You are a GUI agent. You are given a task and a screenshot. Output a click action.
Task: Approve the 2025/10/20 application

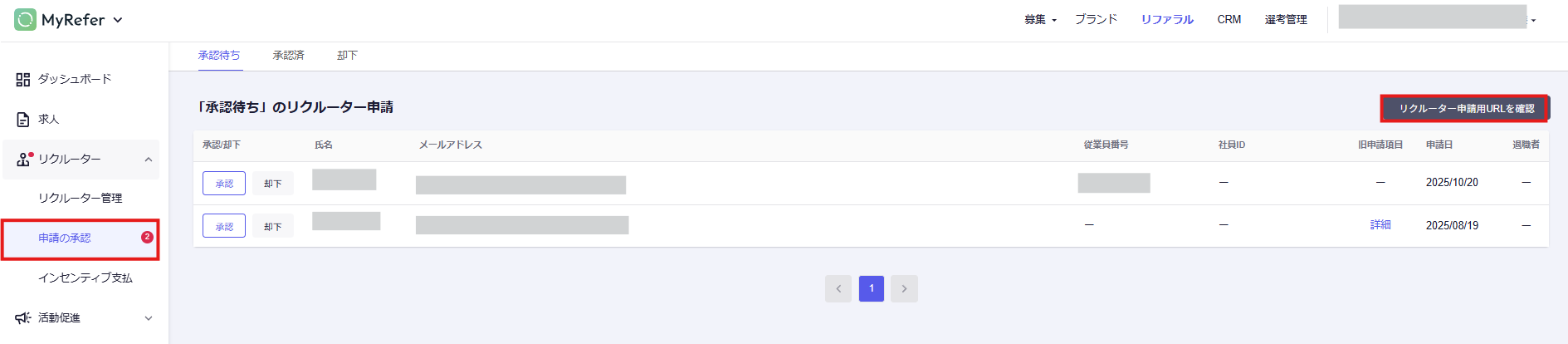pos(224,184)
